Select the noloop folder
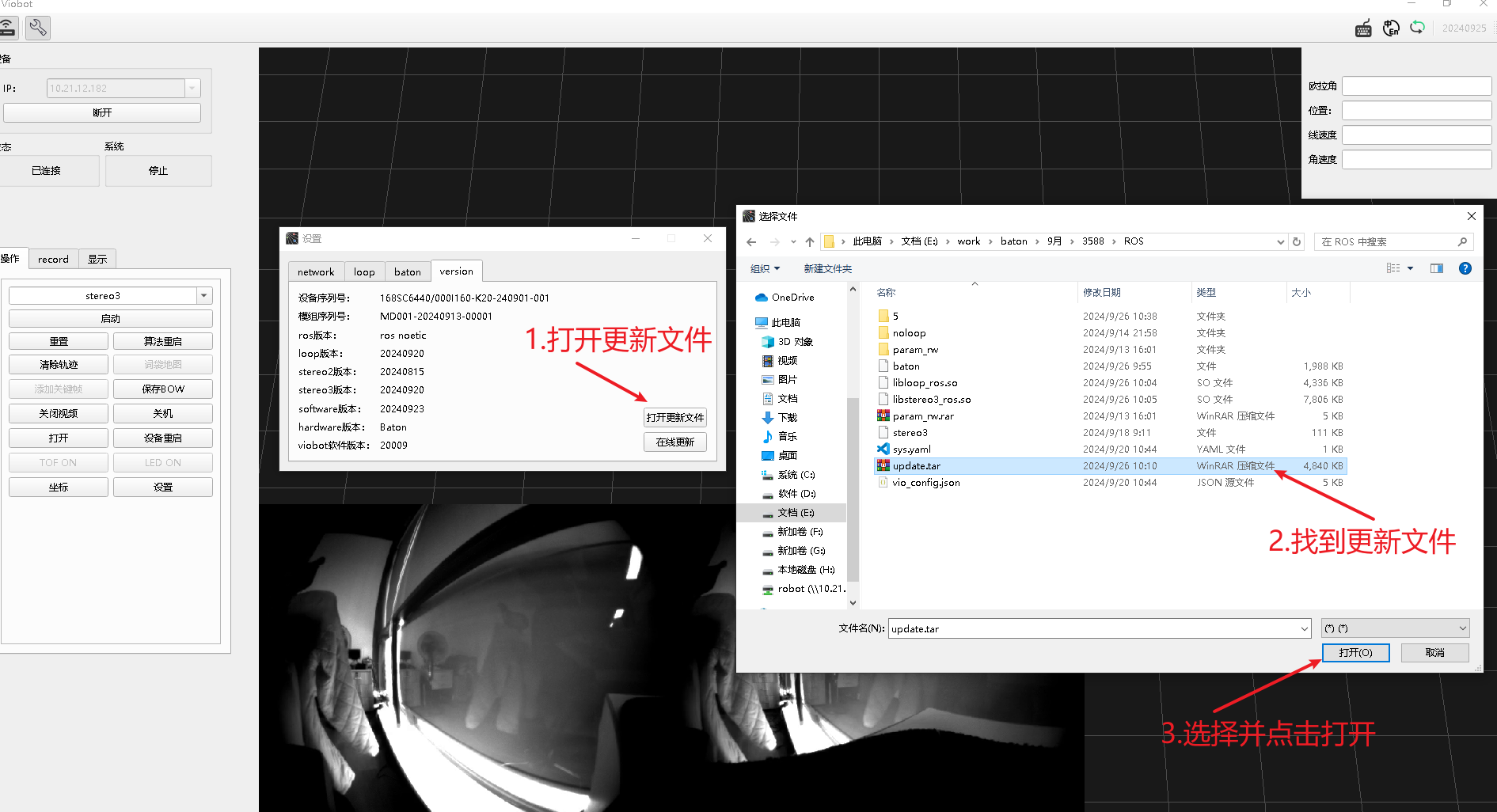1497x812 pixels. point(1110,333)
